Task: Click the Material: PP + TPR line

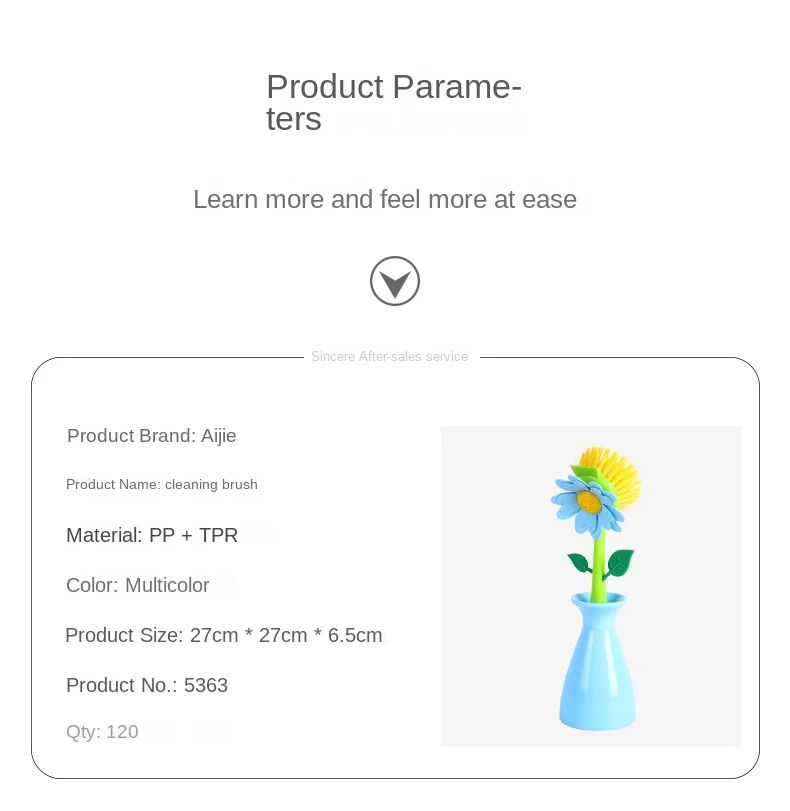Action: (152, 535)
